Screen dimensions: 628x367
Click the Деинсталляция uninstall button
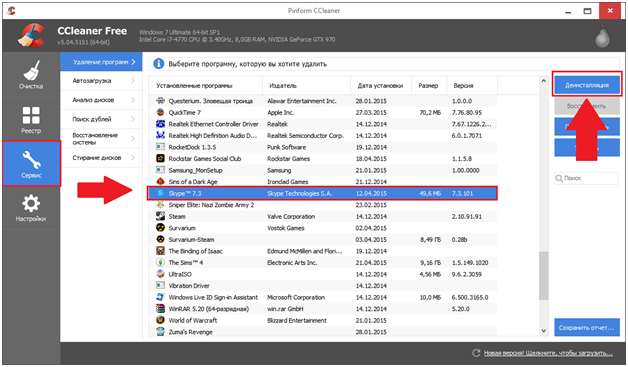[x=587, y=85]
